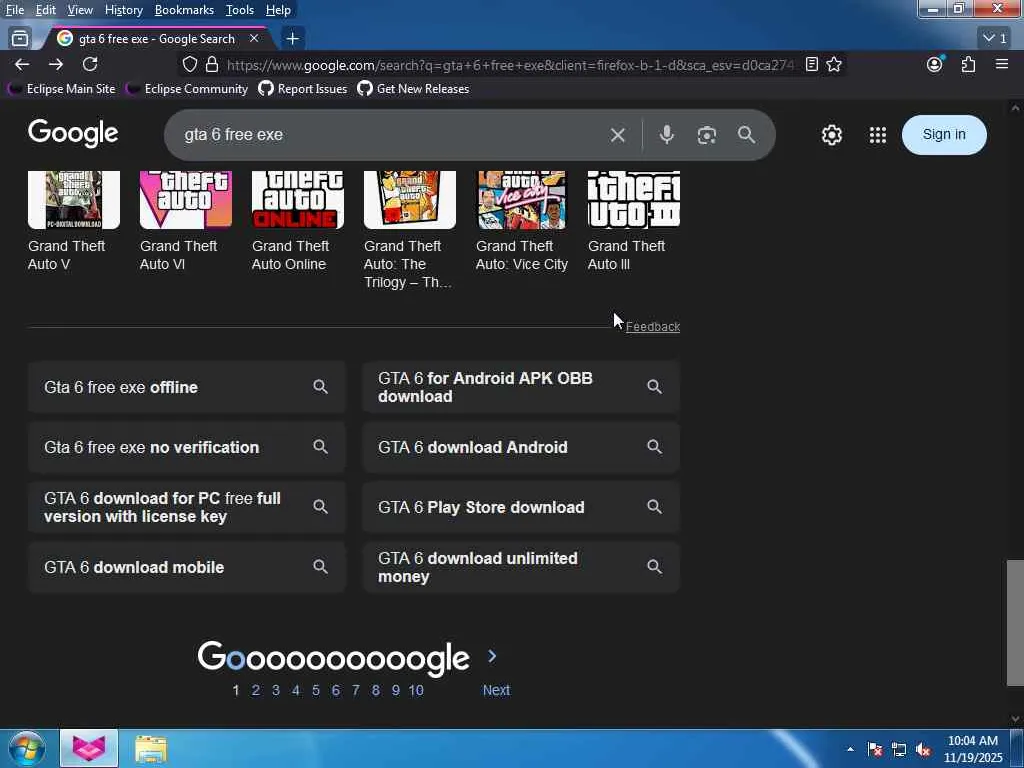Go back to the previous page
This screenshot has width=1024, height=768.
22,64
